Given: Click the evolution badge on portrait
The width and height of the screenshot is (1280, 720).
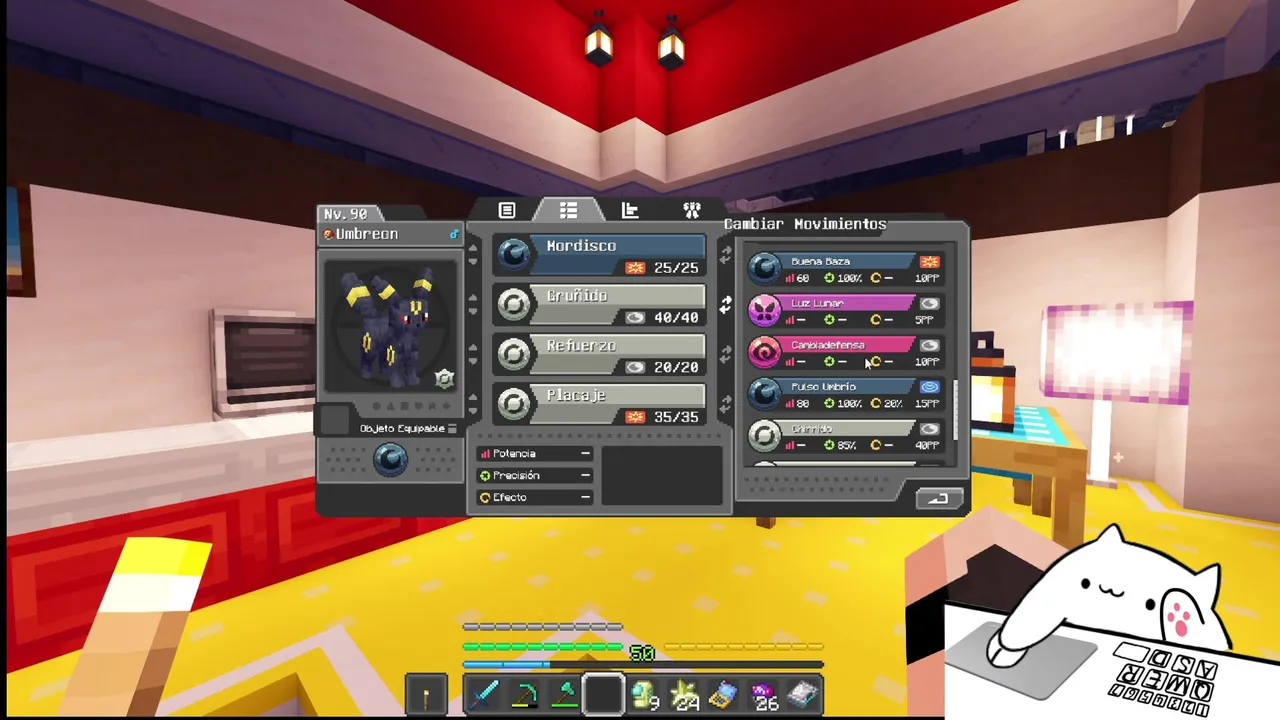Looking at the screenshot, I should pyautogui.click(x=445, y=378).
